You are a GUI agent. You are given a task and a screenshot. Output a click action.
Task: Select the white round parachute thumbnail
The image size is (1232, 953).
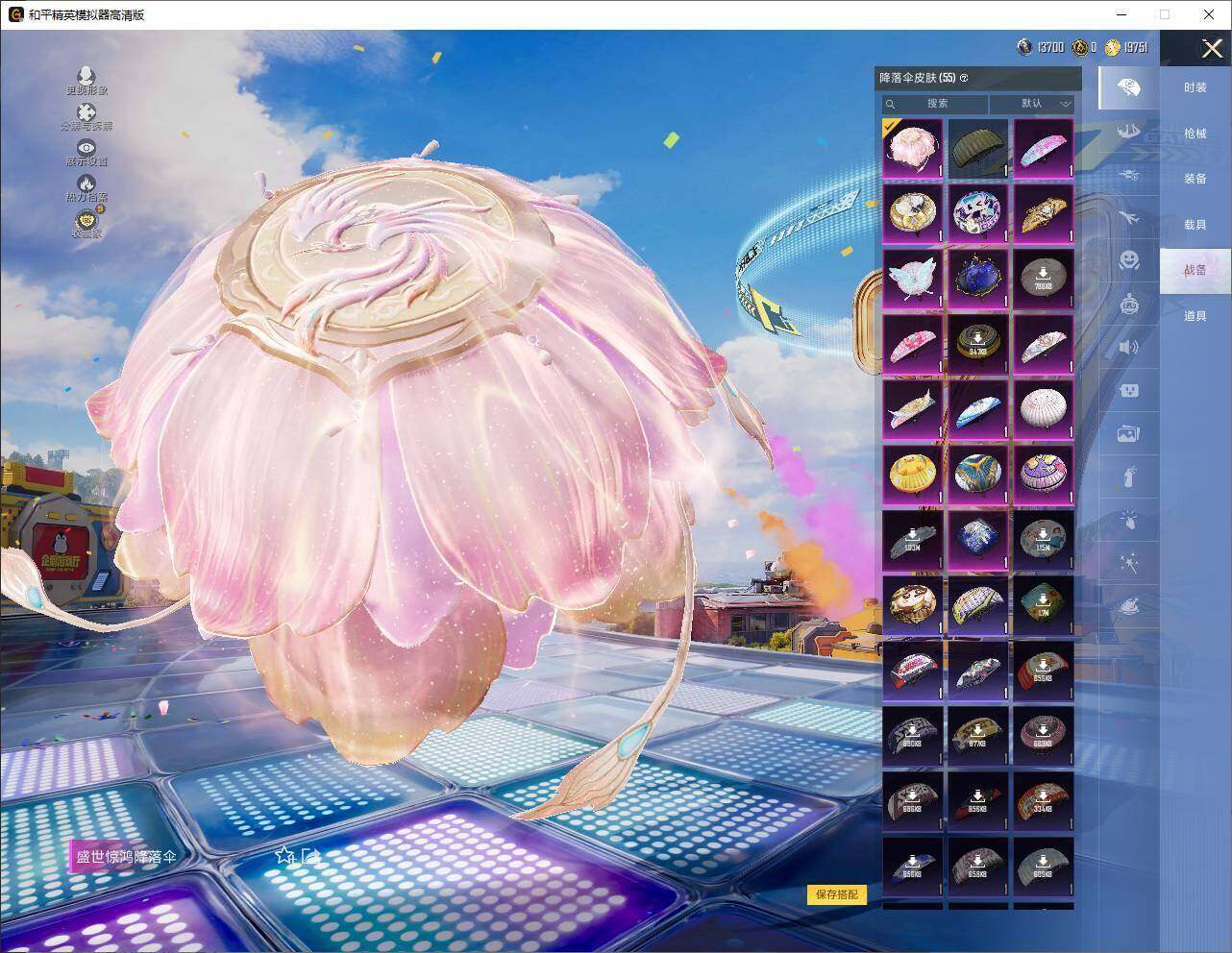1043,409
